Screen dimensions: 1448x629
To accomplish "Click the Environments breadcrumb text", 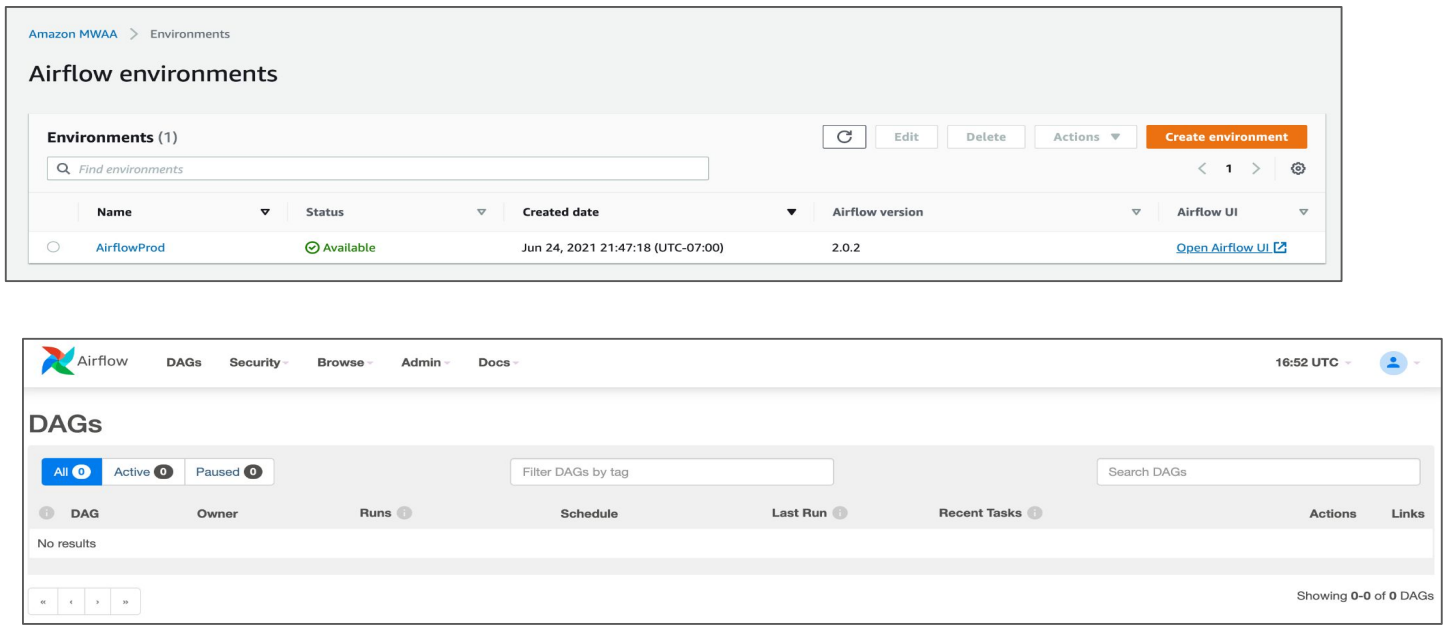I will point(190,34).
